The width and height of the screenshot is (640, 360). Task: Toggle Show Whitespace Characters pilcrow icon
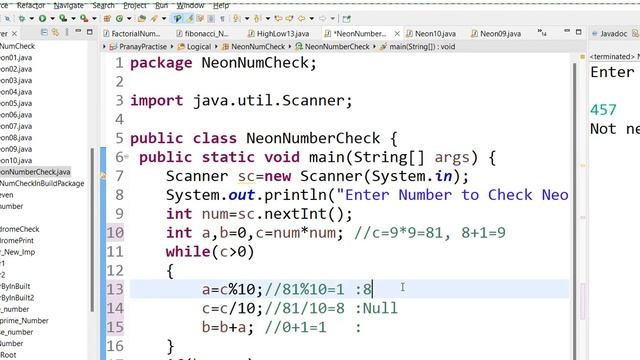(x=222, y=18)
